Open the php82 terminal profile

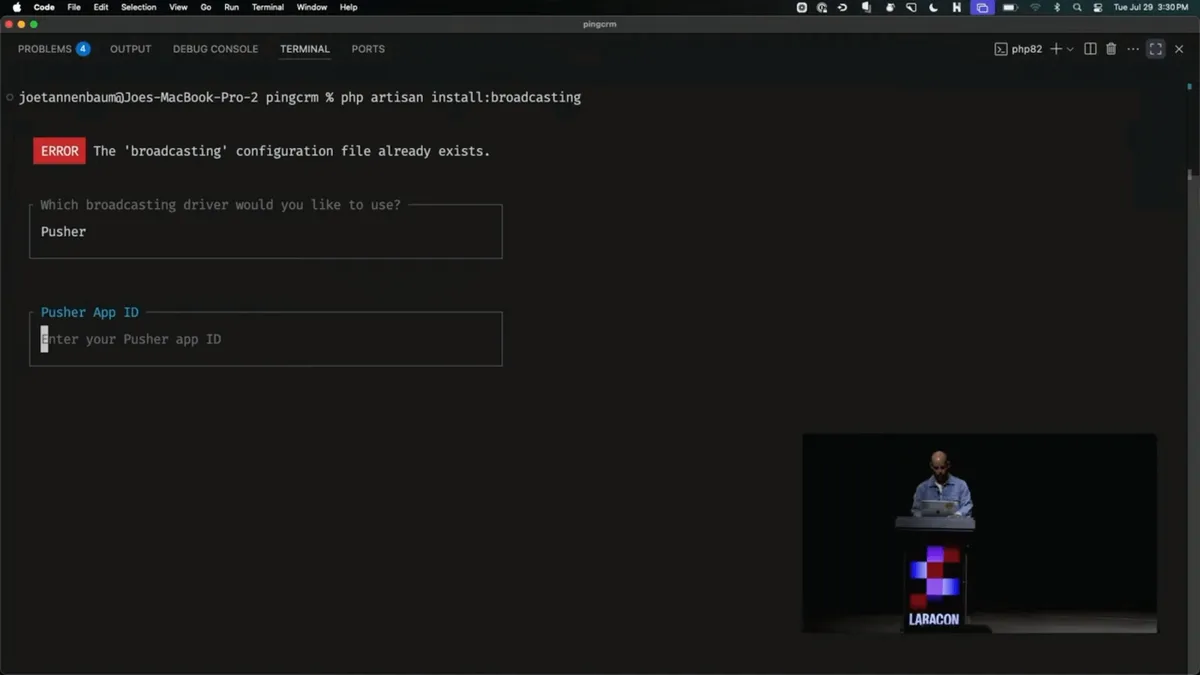coord(1018,49)
